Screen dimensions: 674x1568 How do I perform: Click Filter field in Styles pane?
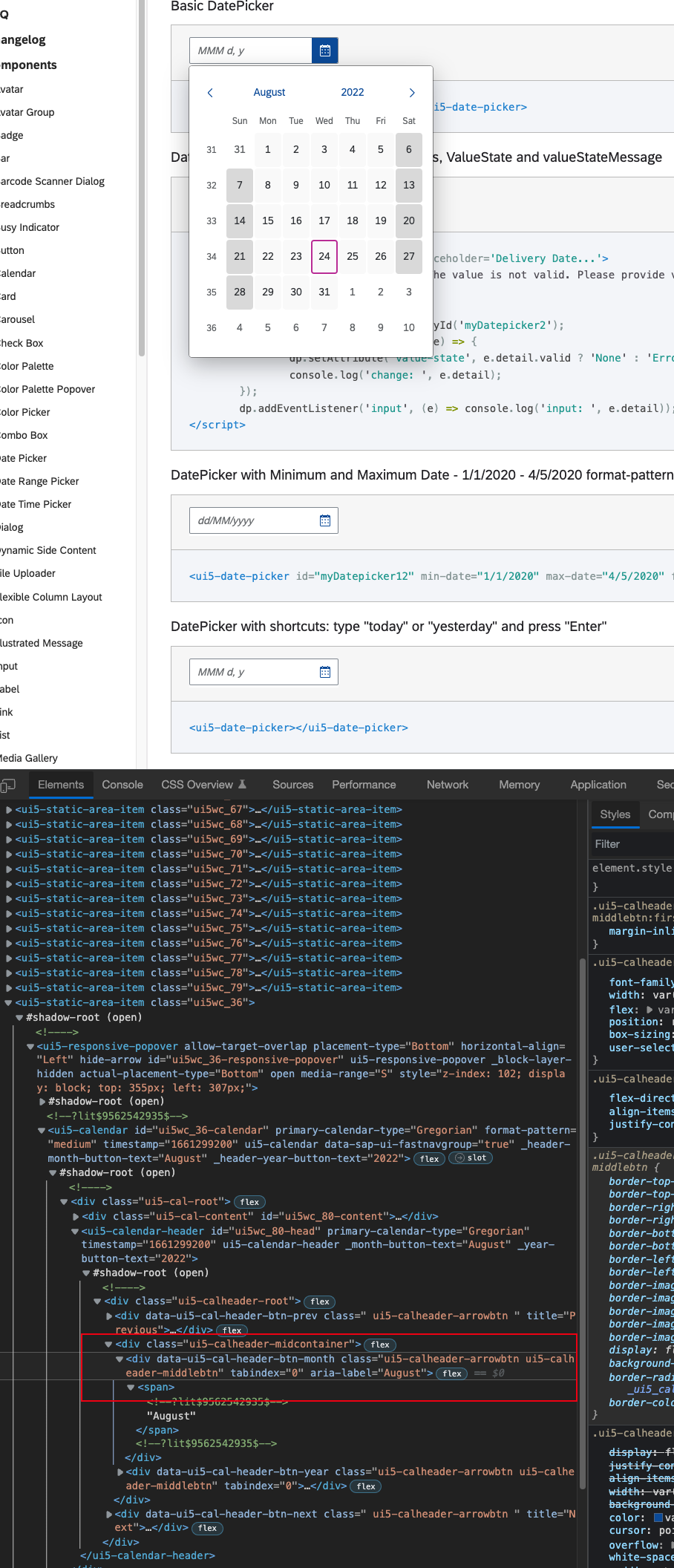point(631,844)
